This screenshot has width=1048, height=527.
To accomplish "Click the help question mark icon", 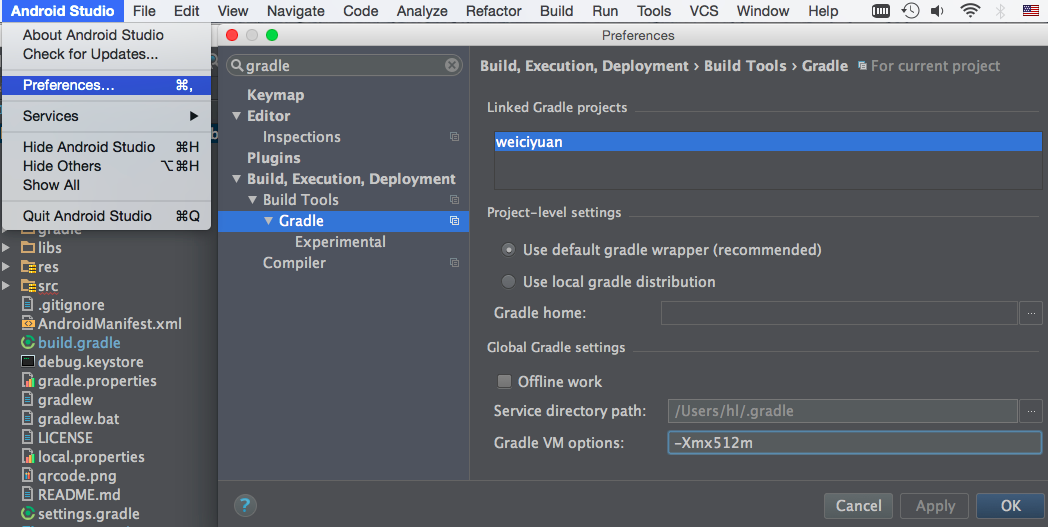I will coord(245,505).
